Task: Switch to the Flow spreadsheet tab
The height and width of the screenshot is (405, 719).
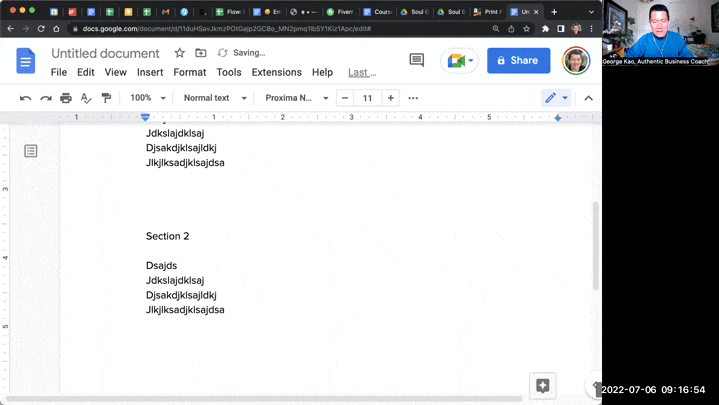Action: tap(231, 12)
